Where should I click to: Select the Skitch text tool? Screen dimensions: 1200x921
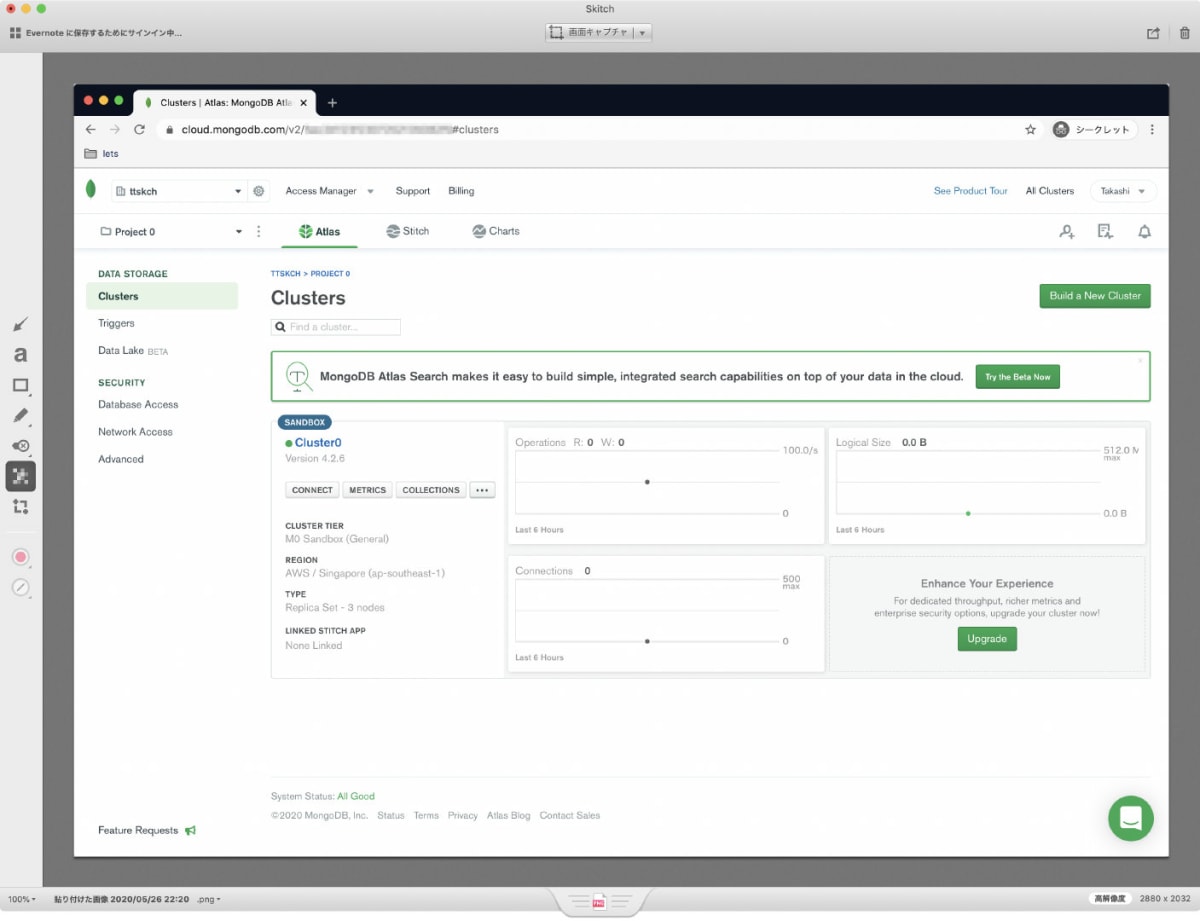20,354
